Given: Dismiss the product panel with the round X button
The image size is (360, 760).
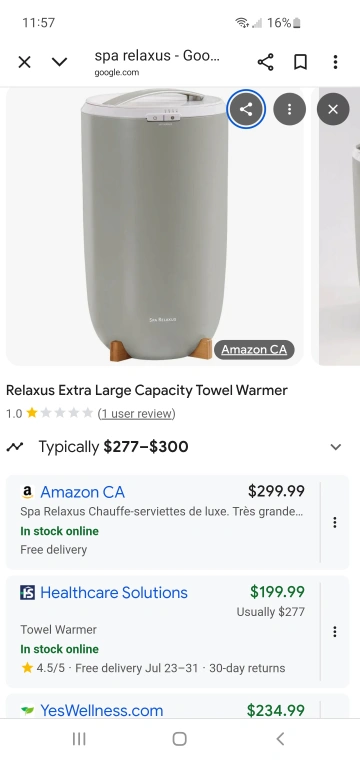Looking at the screenshot, I should (333, 109).
